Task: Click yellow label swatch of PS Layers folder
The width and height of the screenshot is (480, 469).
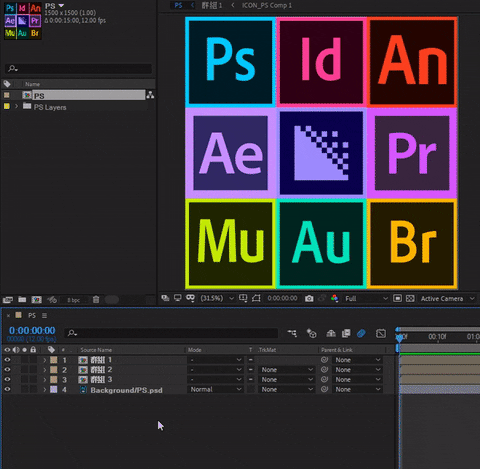Action: [6, 106]
